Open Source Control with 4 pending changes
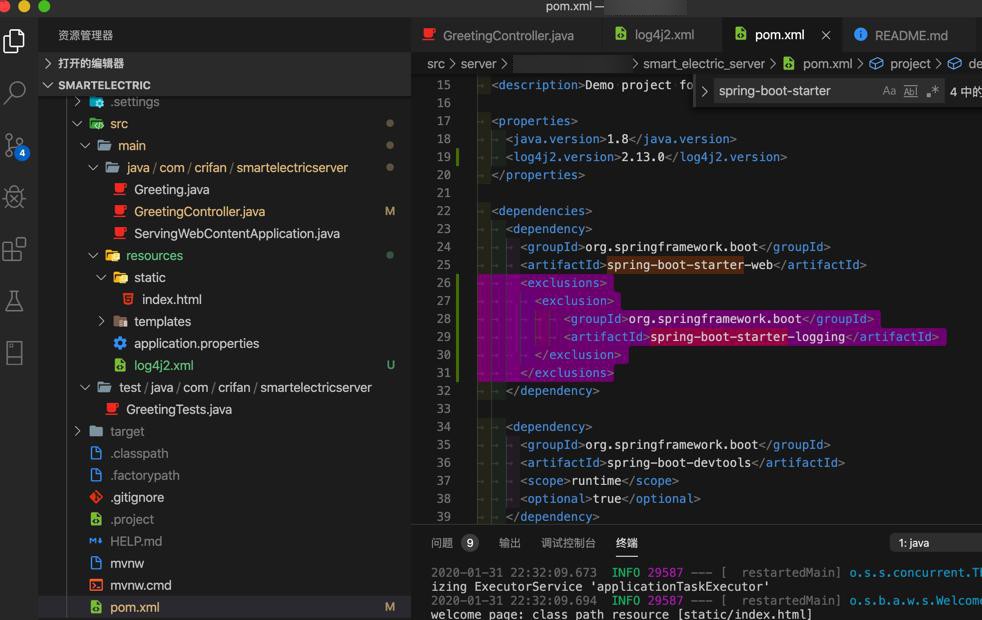982x620 pixels. click(15, 145)
